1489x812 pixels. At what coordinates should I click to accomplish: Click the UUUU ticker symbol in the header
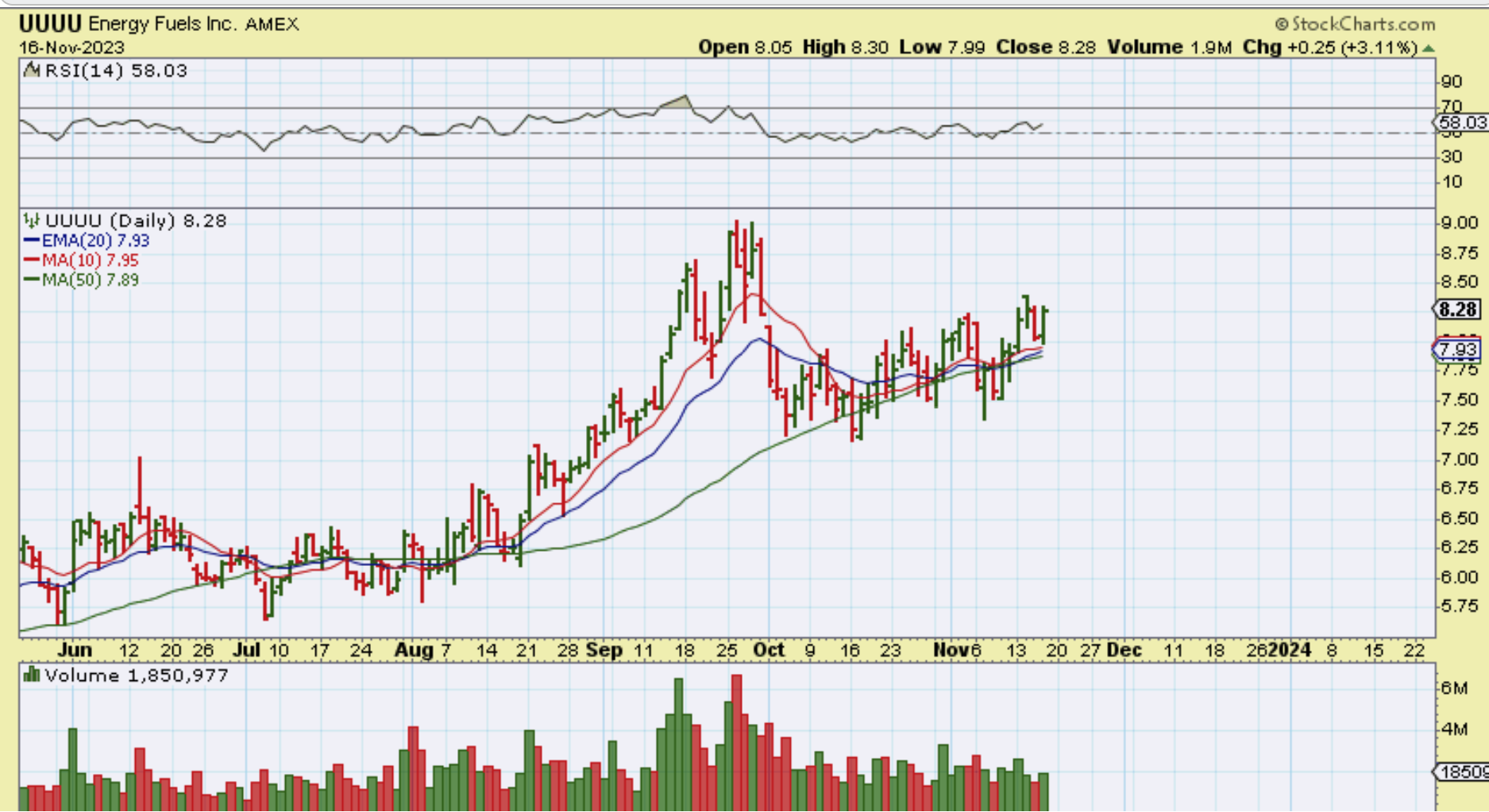pos(50,24)
